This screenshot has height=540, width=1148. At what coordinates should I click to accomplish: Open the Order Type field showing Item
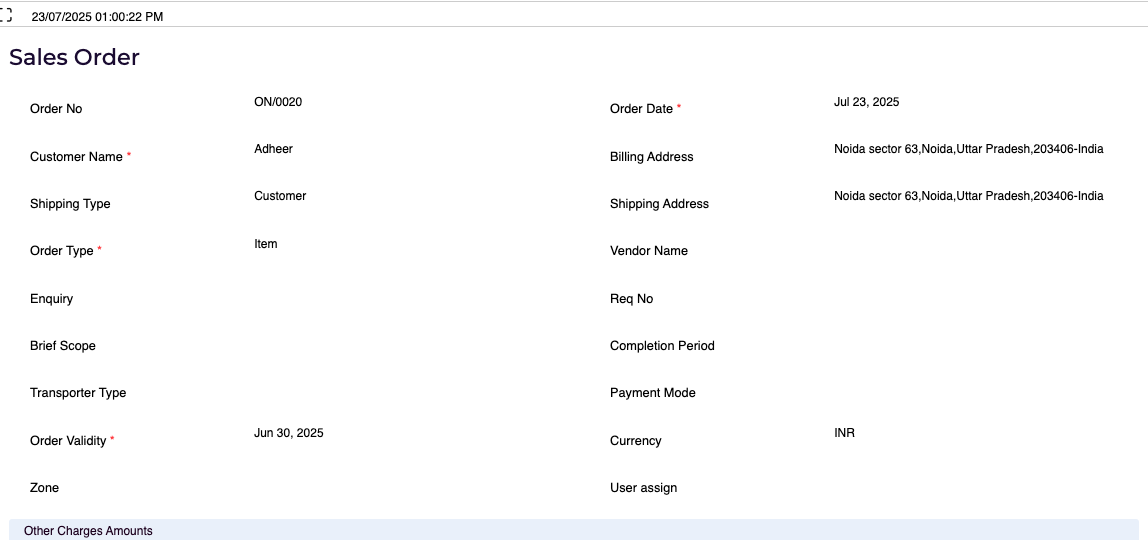pos(266,244)
